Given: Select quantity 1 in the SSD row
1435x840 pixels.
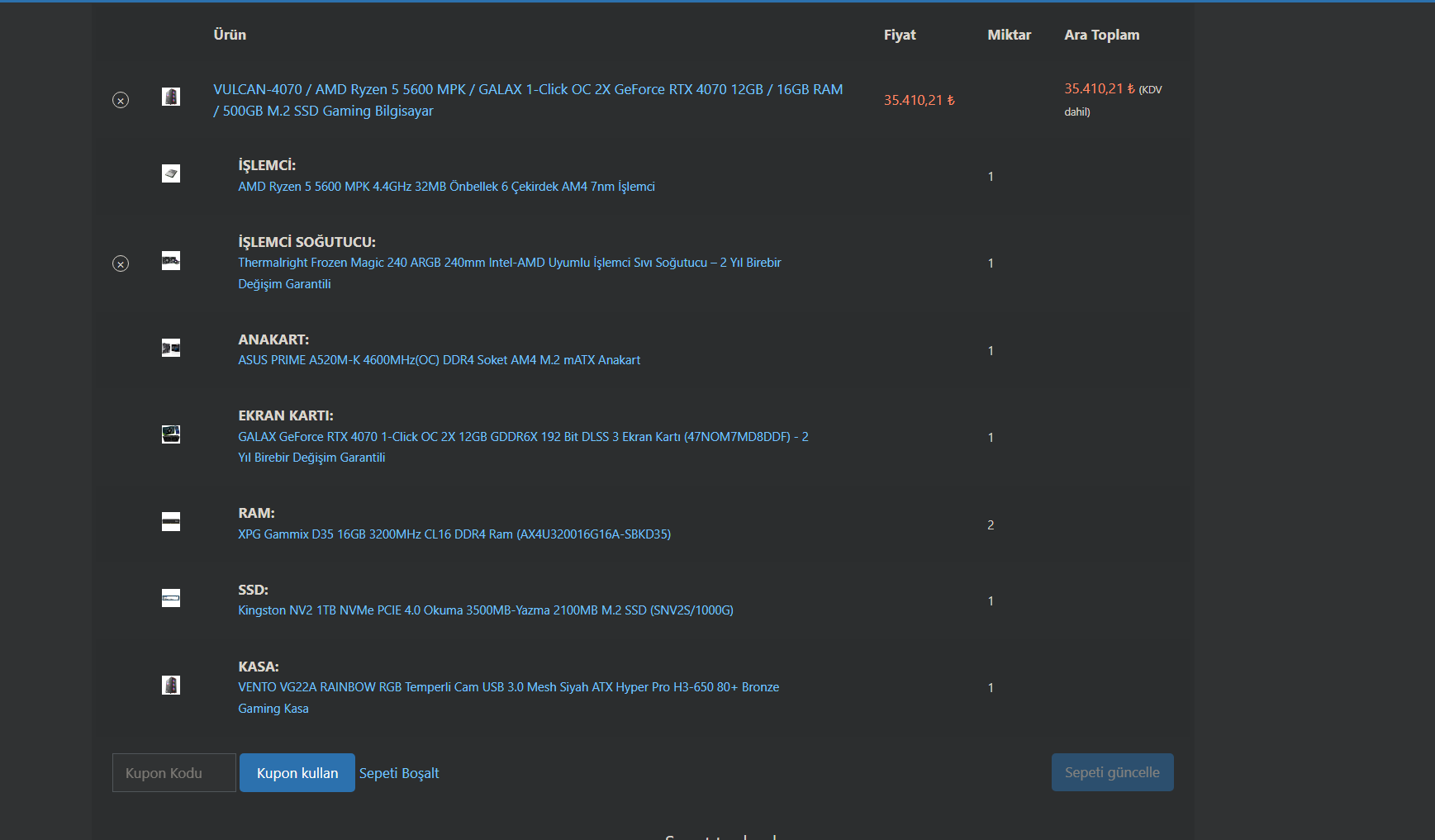Looking at the screenshot, I should tap(991, 601).
